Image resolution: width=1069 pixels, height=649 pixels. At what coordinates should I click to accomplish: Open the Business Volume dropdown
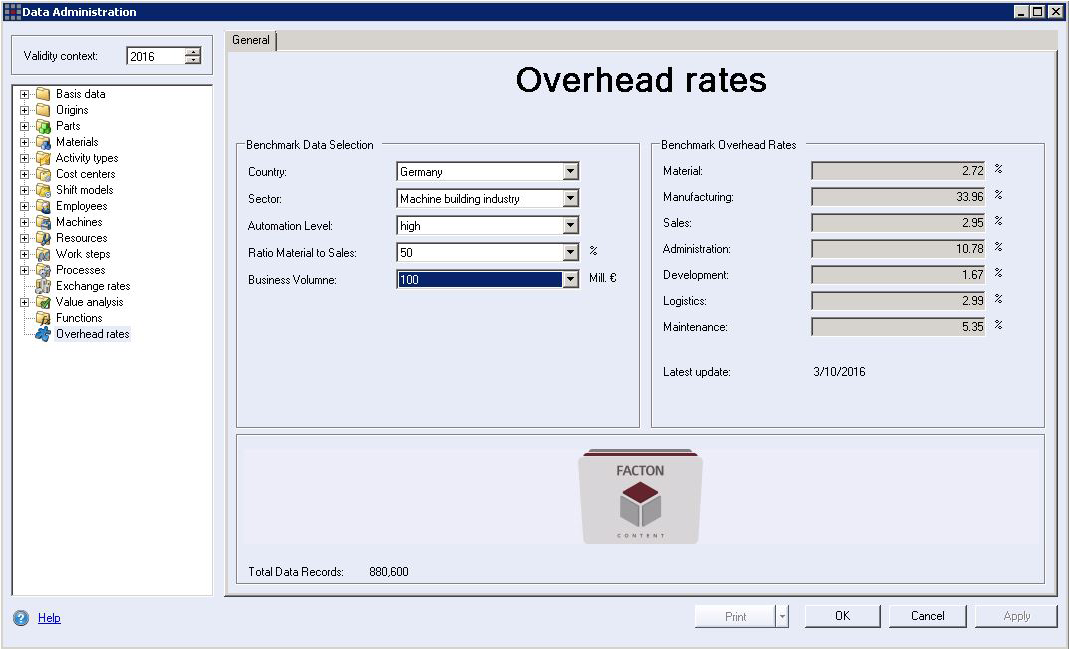click(570, 279)
